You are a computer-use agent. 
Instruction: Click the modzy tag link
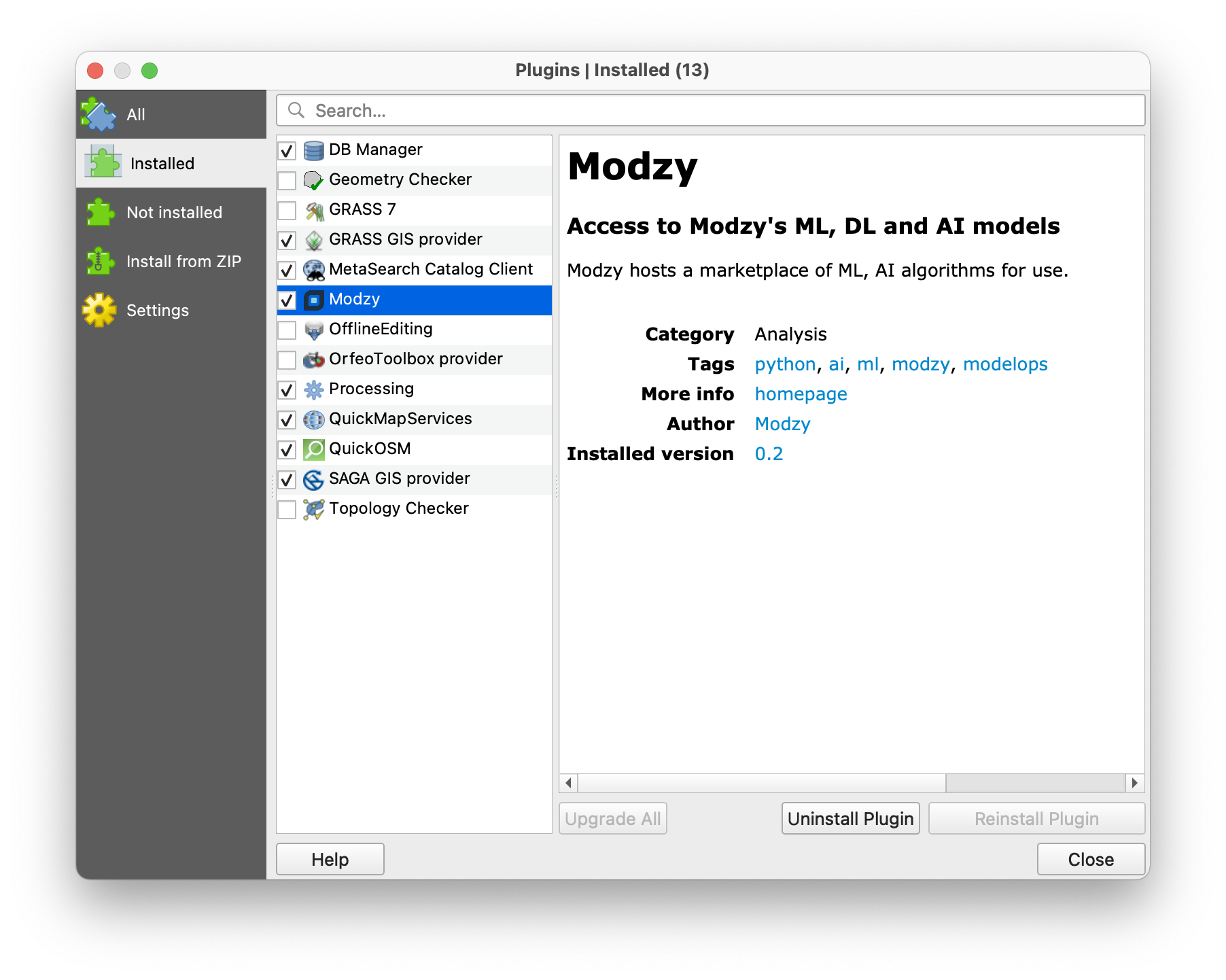click(x=920, y=364)
